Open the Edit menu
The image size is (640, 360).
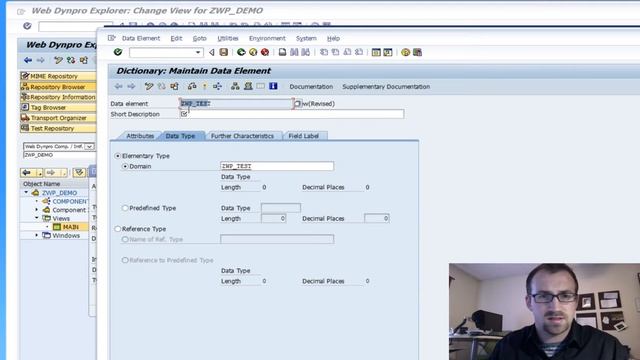click(176, 38)
